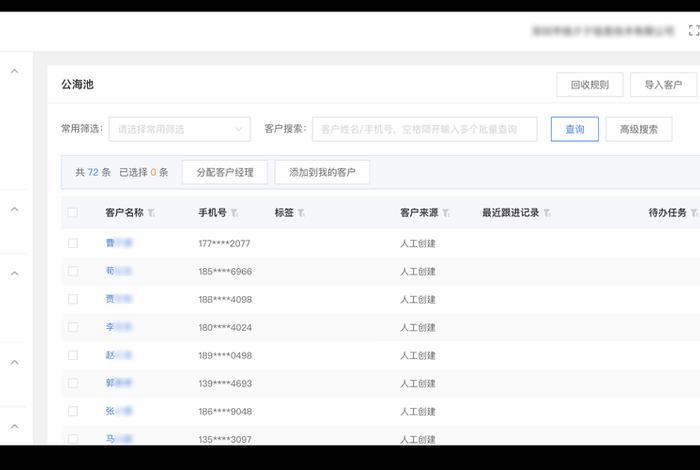Check the row with phone 180****4024

click(x=73, y=327)
